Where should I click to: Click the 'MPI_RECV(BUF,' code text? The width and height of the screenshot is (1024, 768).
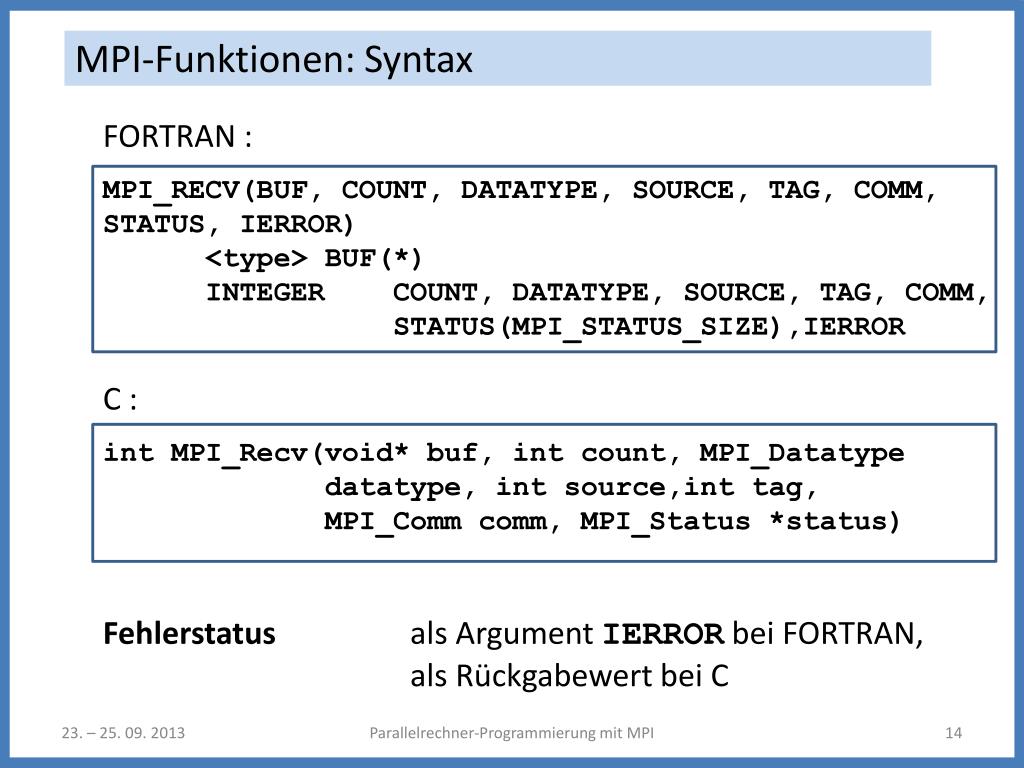(212, 191)
